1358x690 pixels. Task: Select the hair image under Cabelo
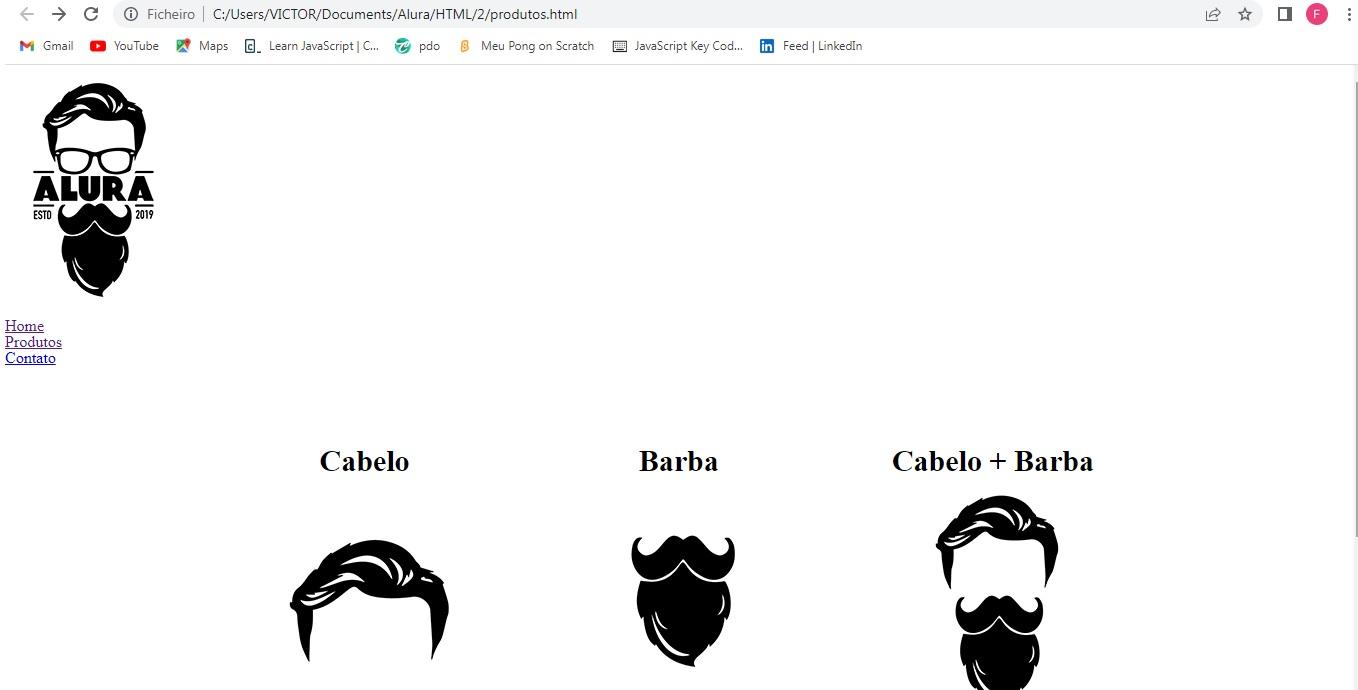coord(369,601)
